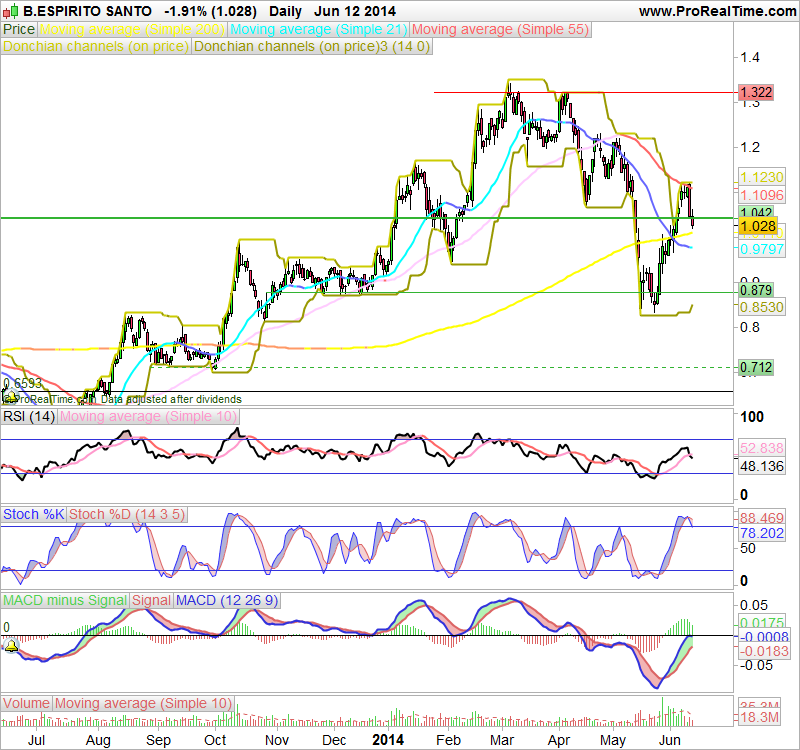Viewport: 800px width, 750px height.
Task: Click the 1.4 label on the price axis
Action: (749, 57)
